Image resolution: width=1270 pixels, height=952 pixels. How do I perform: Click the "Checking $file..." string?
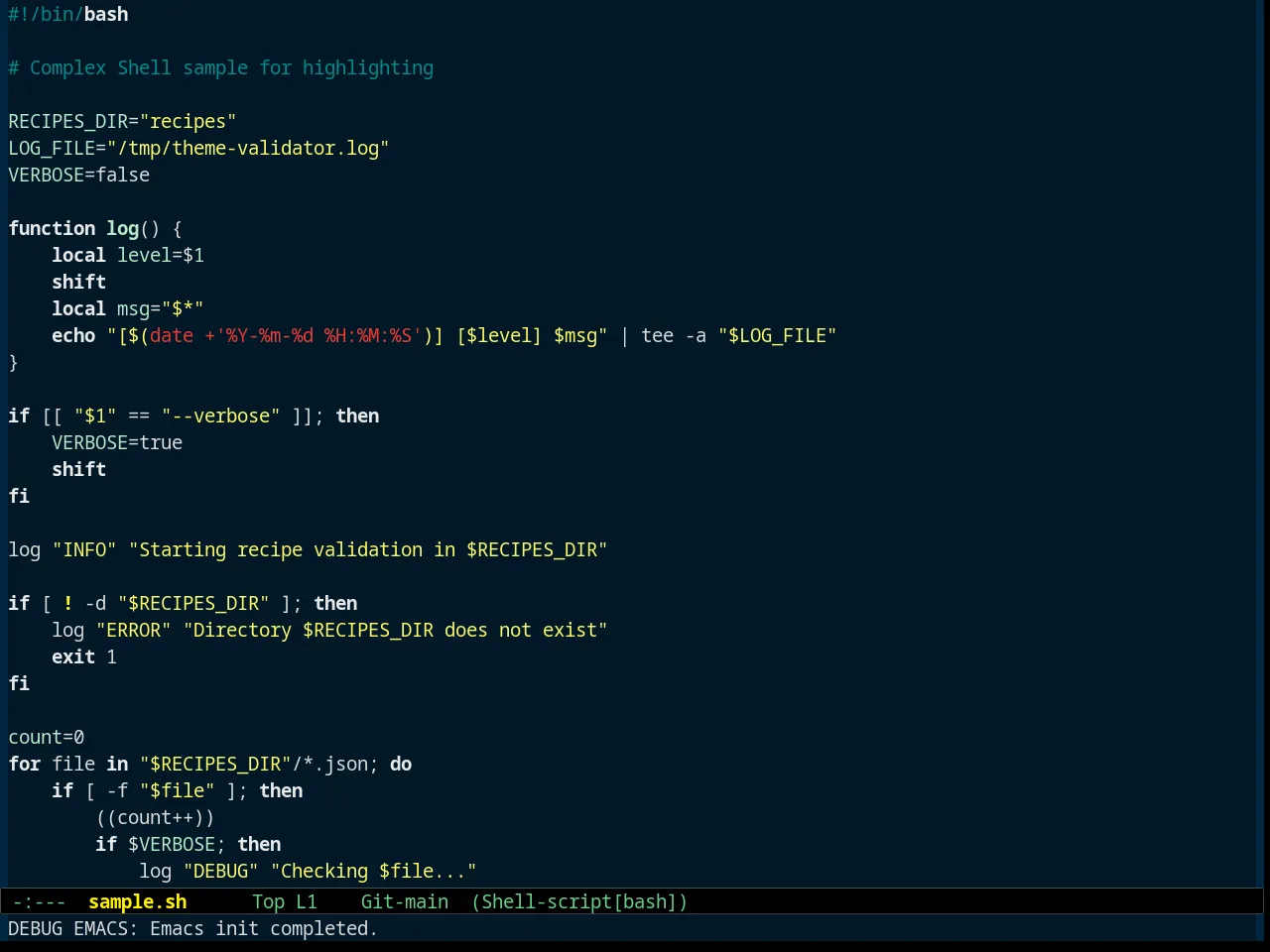[374, 871]
